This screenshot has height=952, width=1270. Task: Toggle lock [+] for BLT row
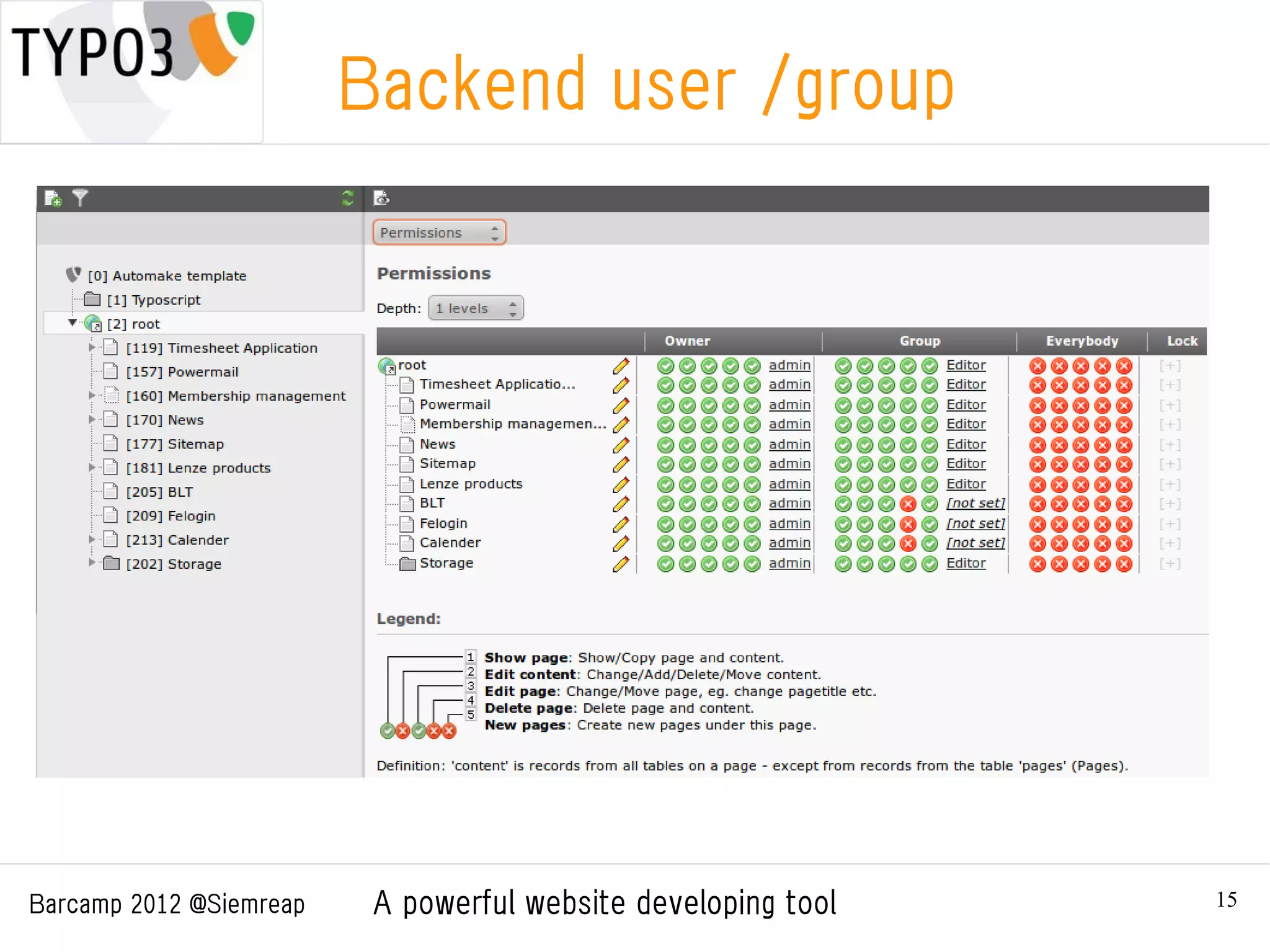coord(1170,504)
